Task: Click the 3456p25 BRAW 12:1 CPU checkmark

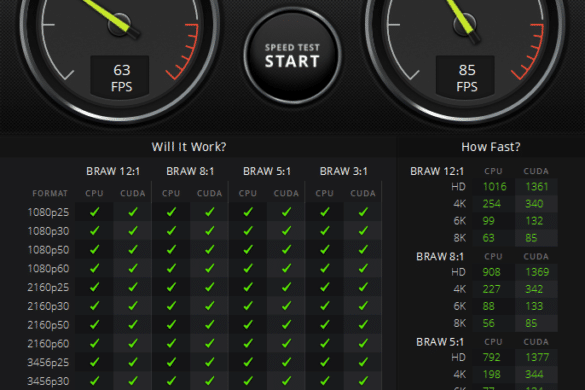Action: (x=94, y=362)
